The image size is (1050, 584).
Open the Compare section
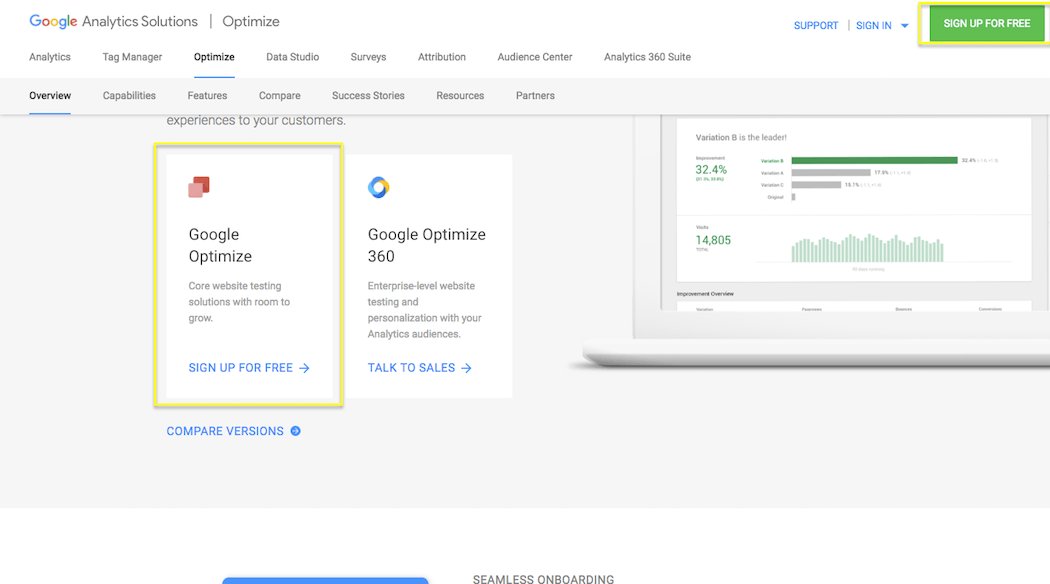[x=280, y=96]
